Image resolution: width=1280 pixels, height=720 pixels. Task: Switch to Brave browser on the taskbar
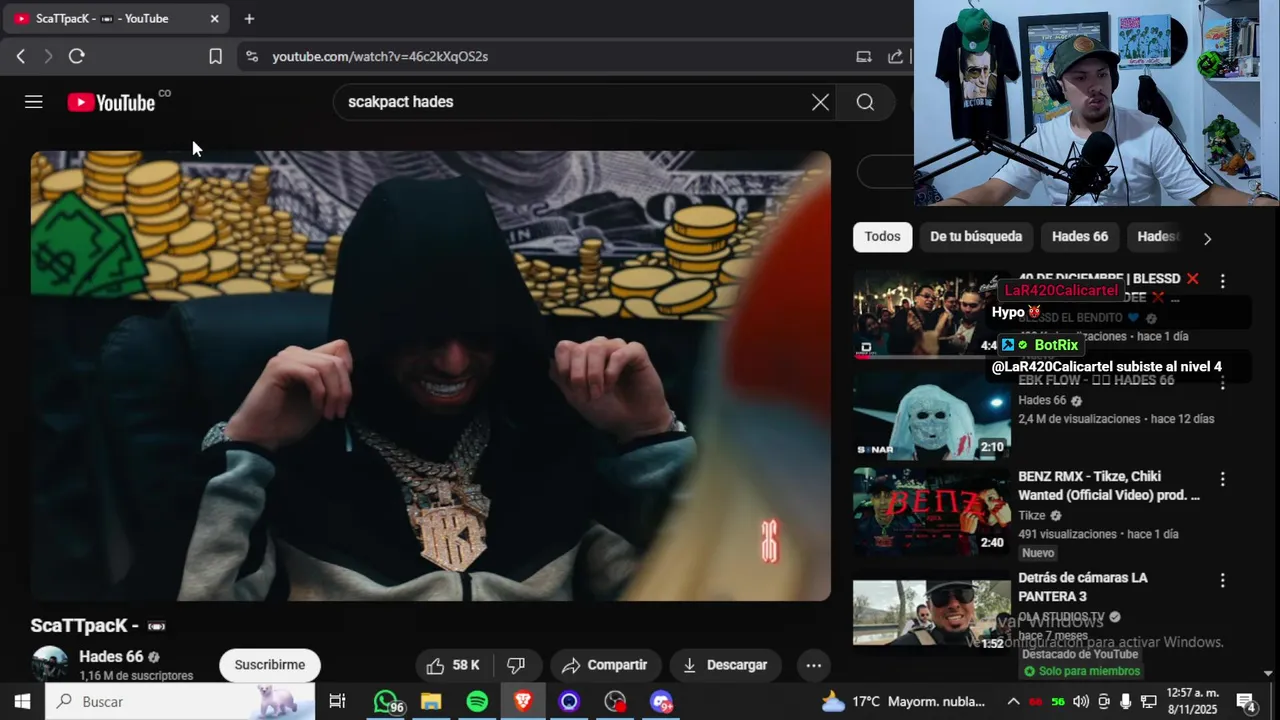tap(523, 702)
